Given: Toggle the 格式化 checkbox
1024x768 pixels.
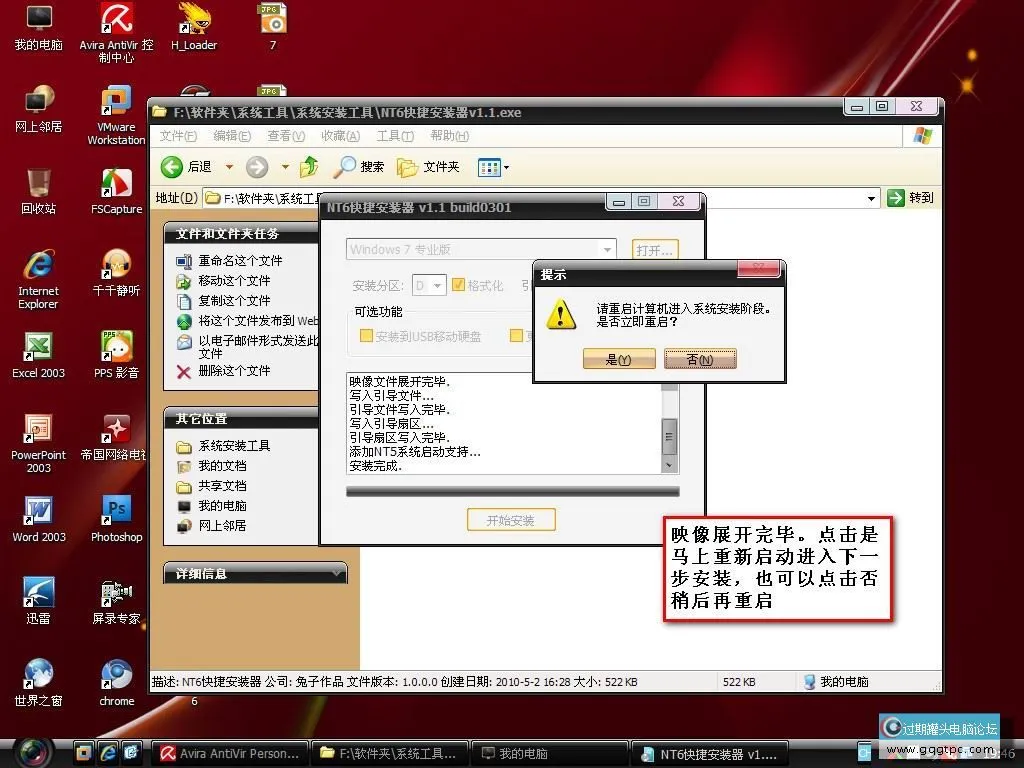Looking at the screenshot, I should tap(459, 285).
